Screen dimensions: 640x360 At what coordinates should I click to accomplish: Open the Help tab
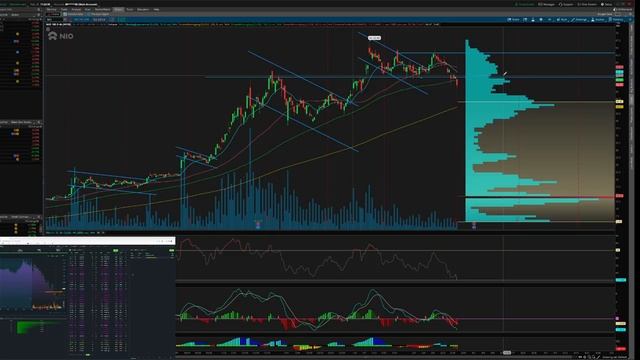[x=156, y=9]
